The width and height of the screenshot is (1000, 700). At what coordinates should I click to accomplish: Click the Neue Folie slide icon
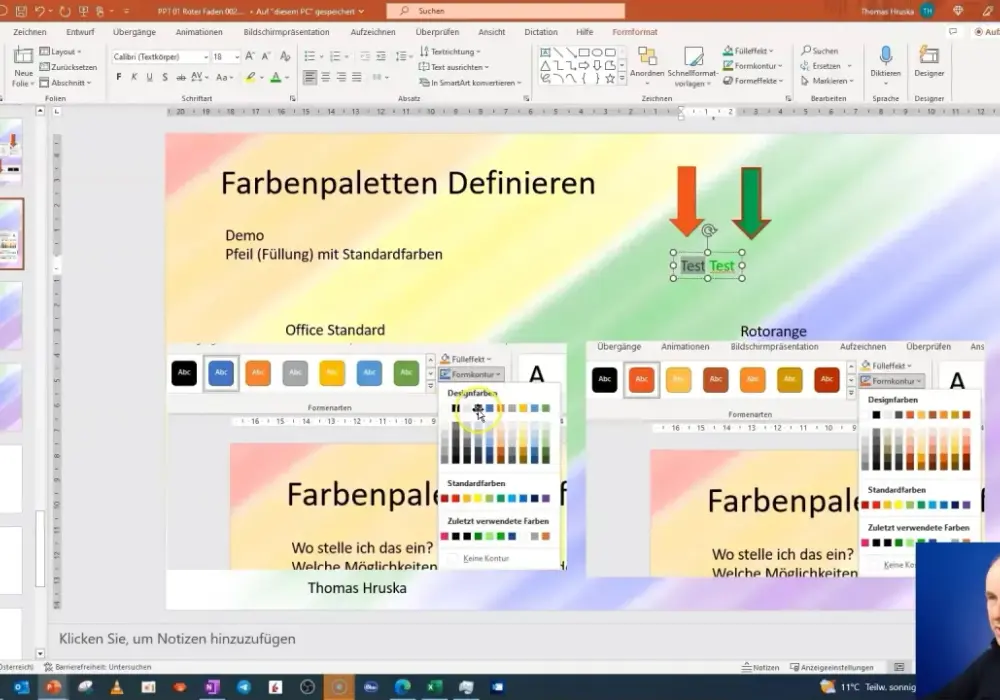pyautogui.click(x=24, y=57)
